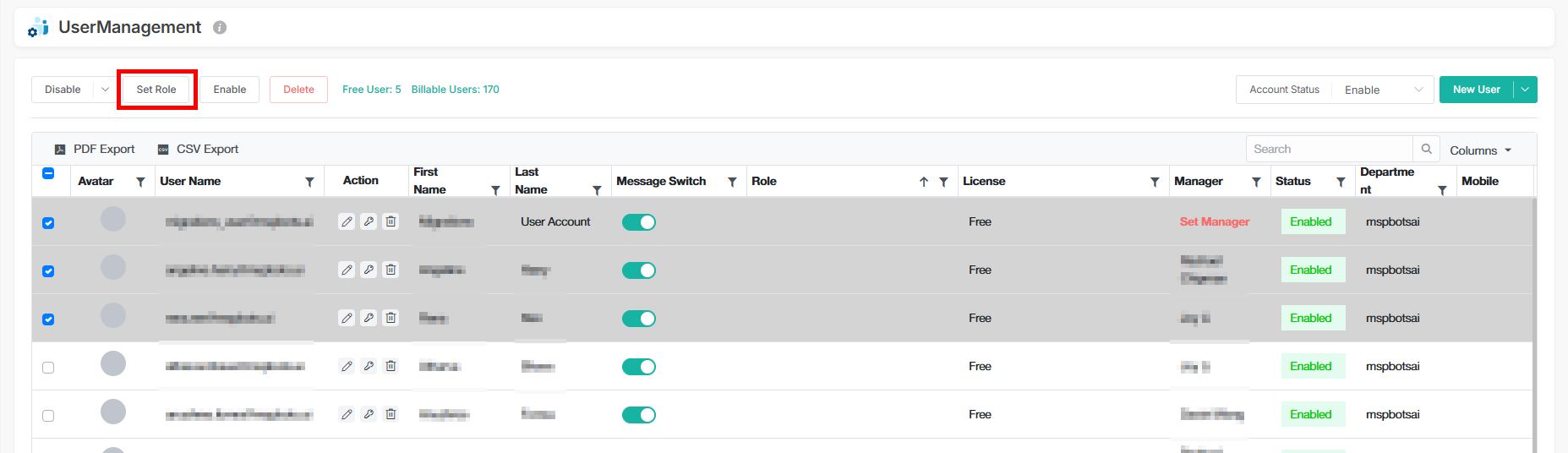Image resolution: width=1568 pixels, height=453 pixels.
Task: Click the CSV Export label
Action: 208,149
